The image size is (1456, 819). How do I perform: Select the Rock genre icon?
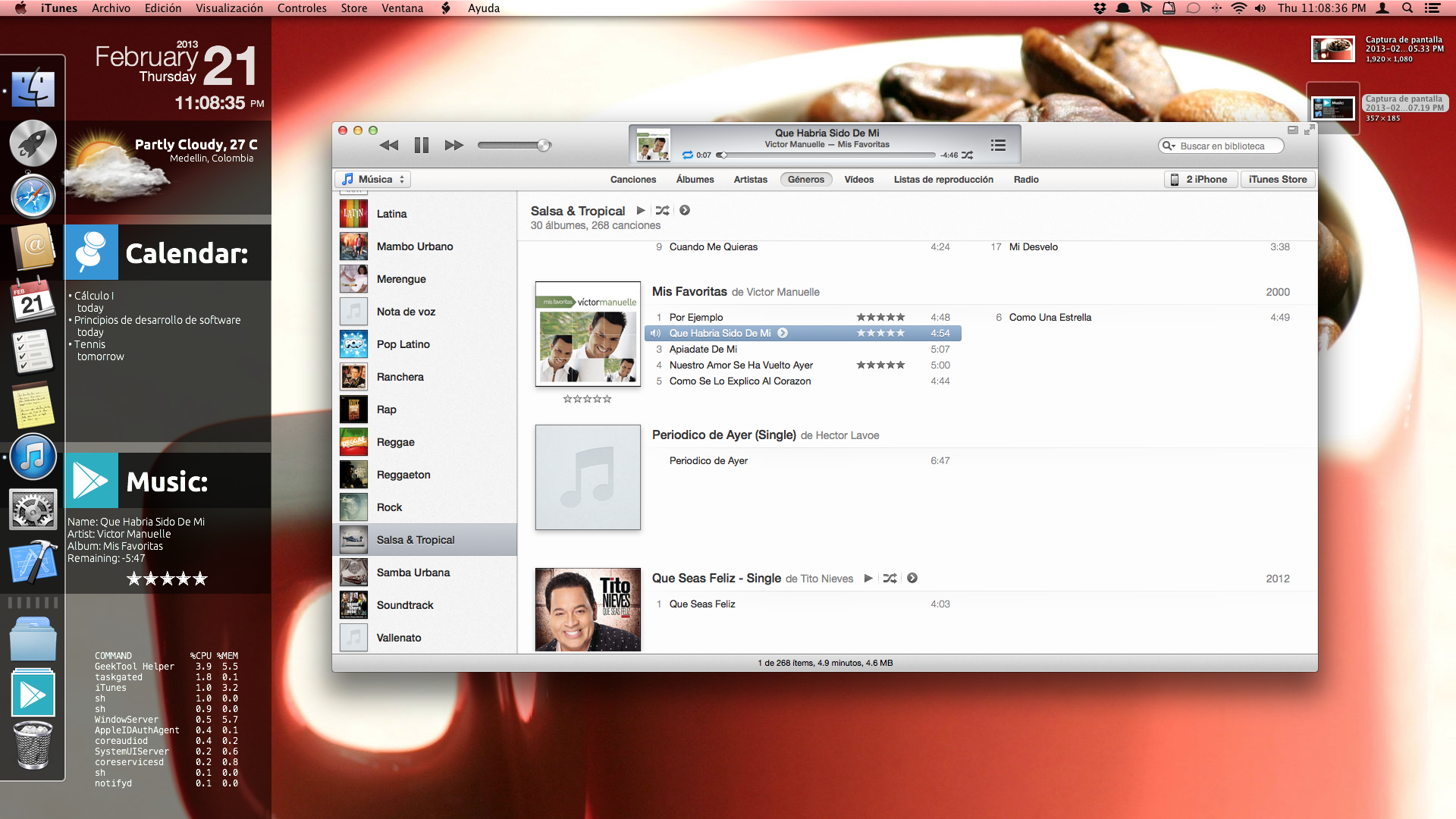(353, 507)
